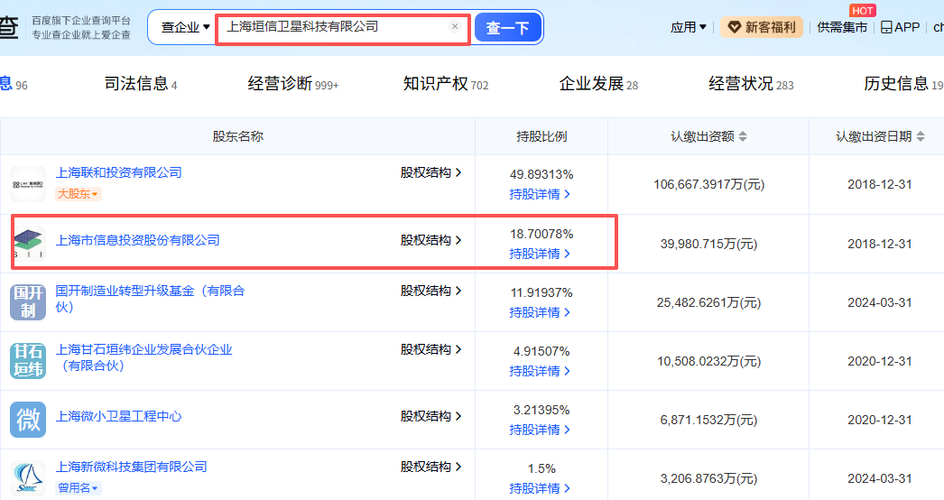The image size is (944, 500).
Task: Expand the 曾用名 tag dropdown
Action: 78,488
